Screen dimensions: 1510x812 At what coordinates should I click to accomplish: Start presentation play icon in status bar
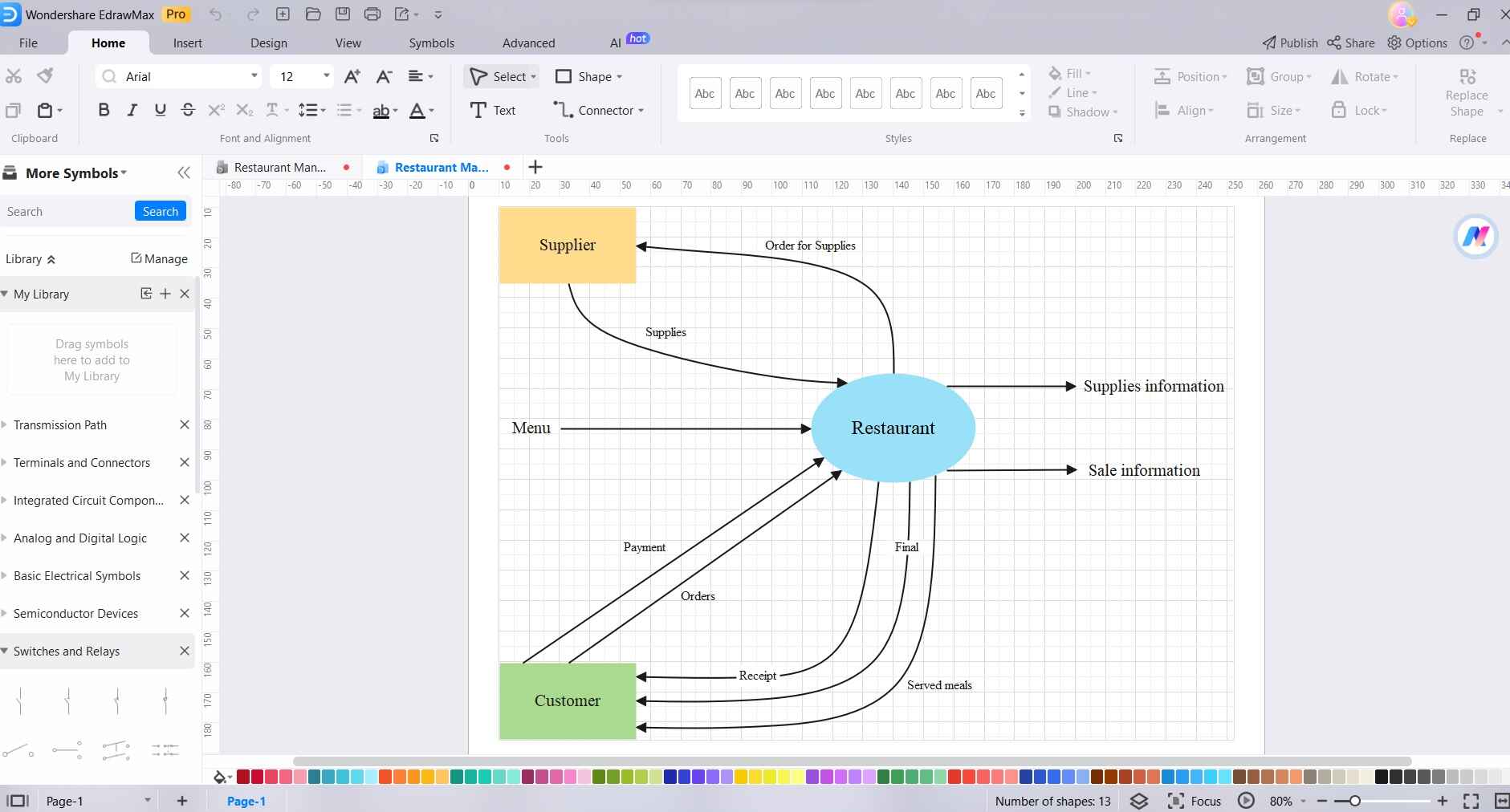1246,801
